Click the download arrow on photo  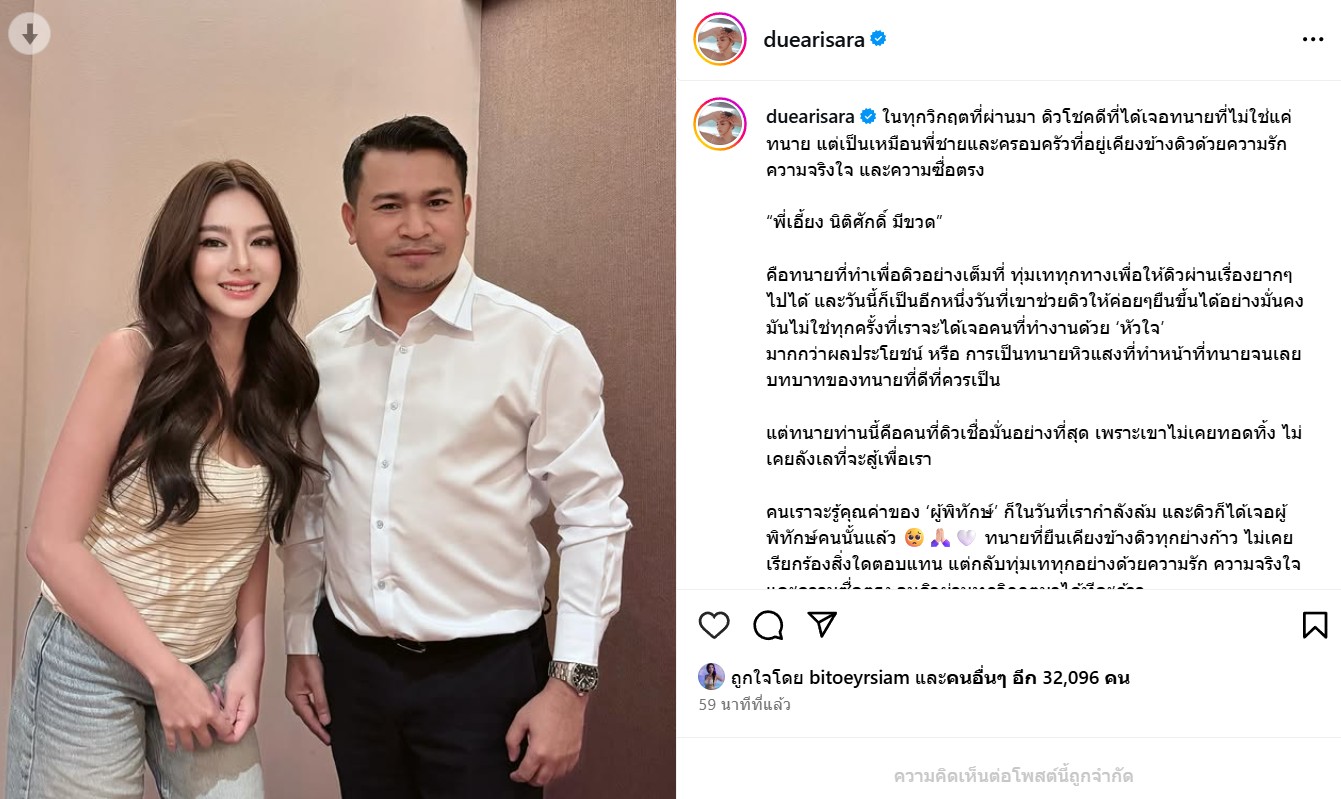pos(30,35)
